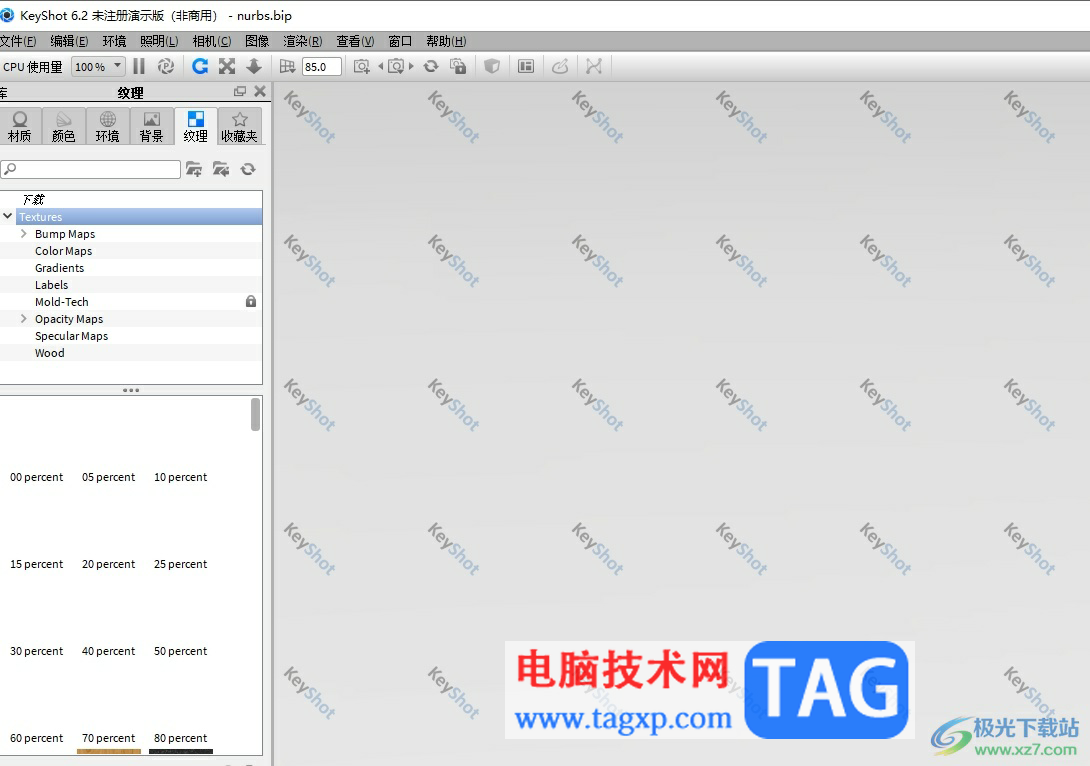Open the 文件(F) menu
1090x766 pixels.
coord(18,41)
